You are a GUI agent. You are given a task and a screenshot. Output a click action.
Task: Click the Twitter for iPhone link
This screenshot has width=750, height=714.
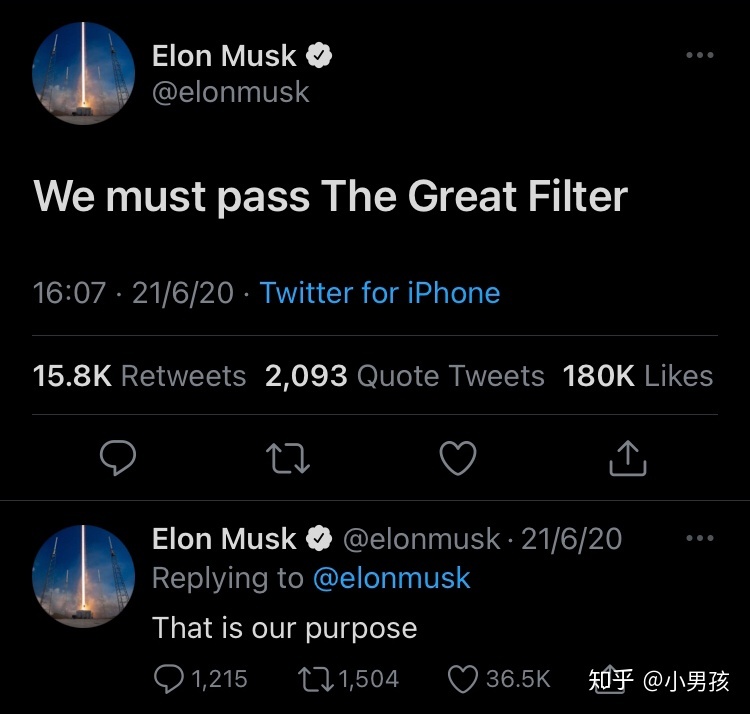point(380,293)
